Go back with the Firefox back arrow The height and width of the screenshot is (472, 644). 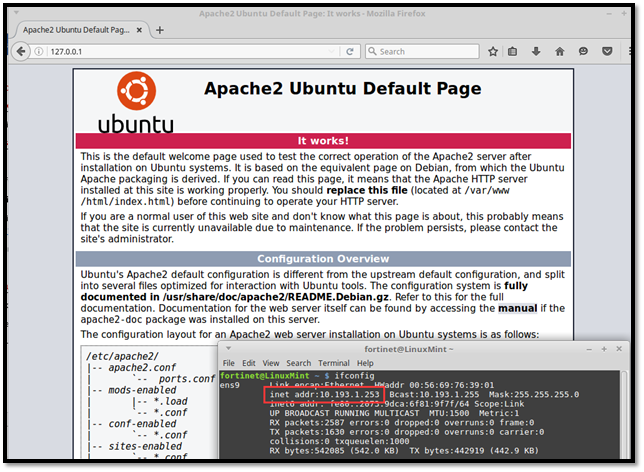21,51
